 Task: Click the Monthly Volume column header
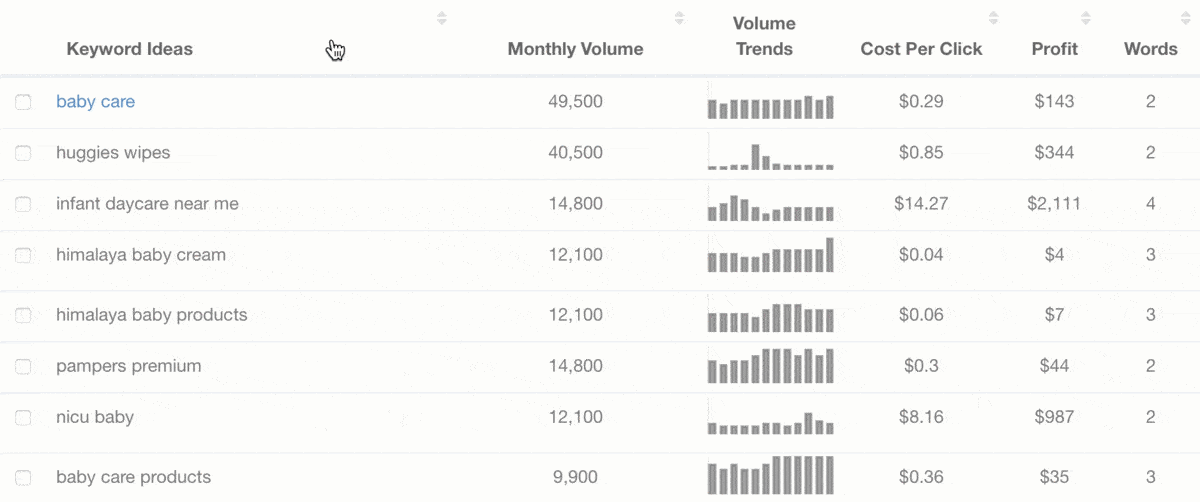[x=575, y=49]
